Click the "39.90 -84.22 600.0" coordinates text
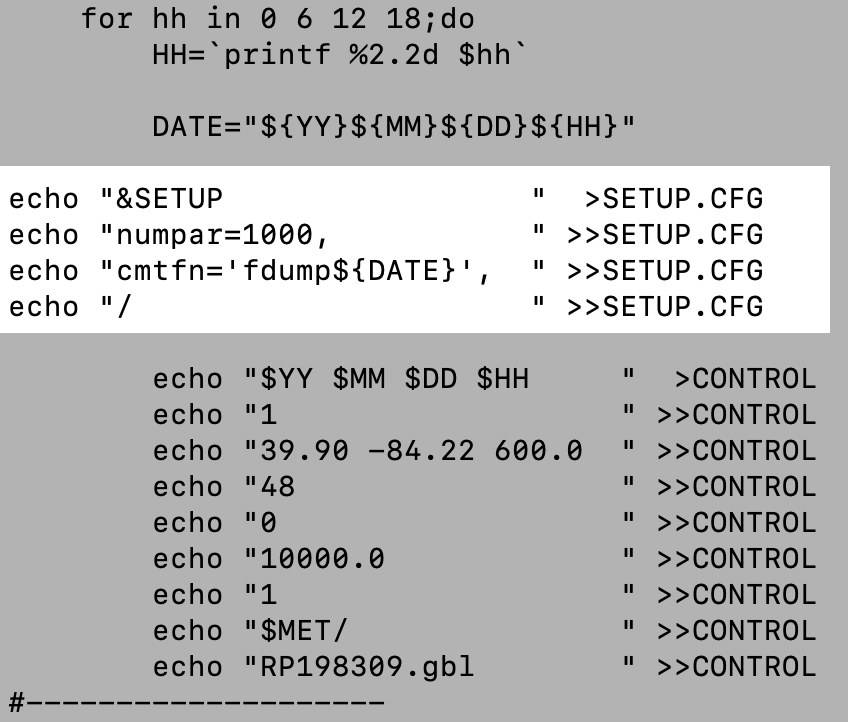Viewport: 848px width, 722px height. pyautogui.click(x=420, y=451)
